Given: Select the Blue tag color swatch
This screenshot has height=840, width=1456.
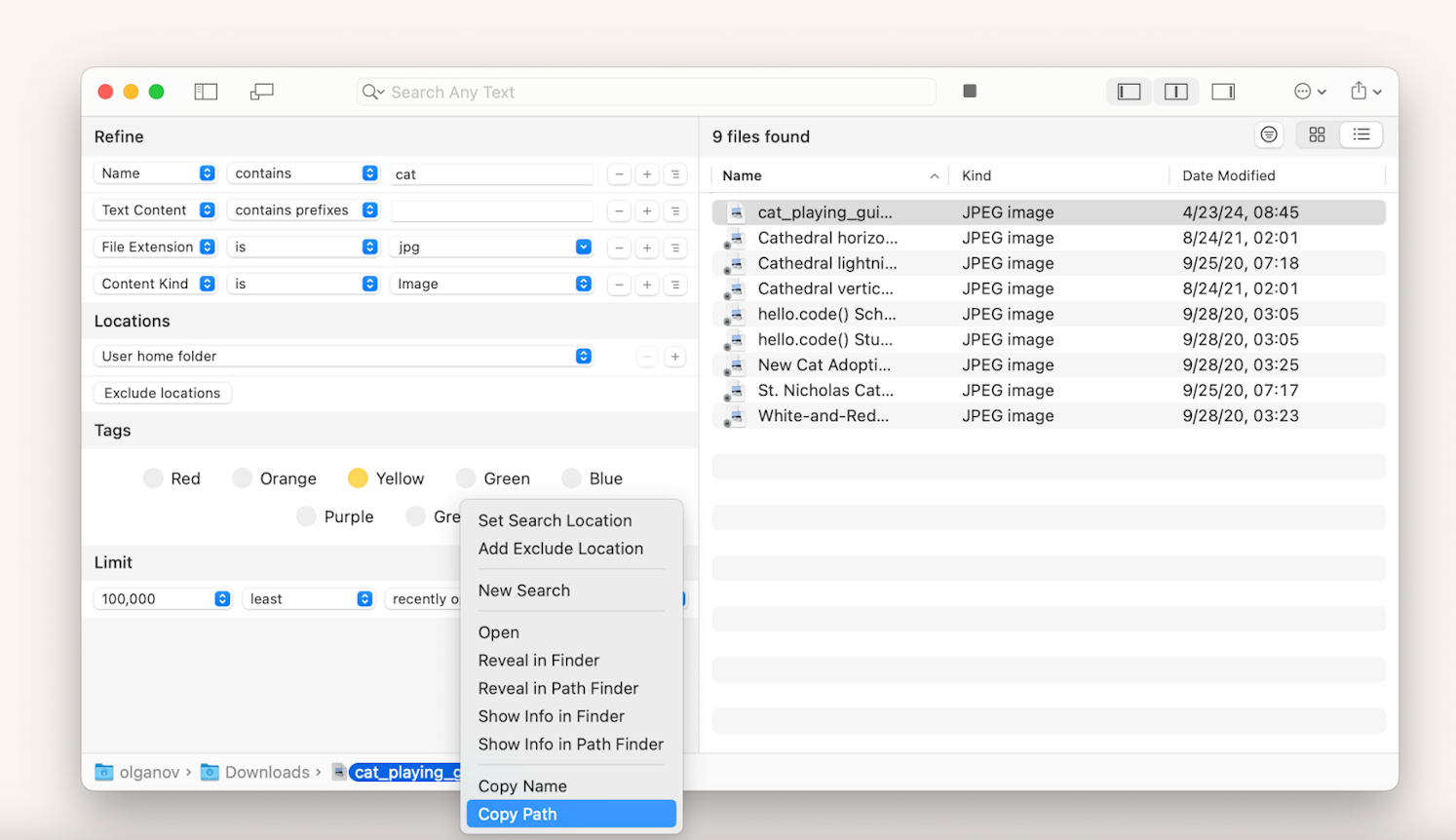Looking at the screenshot, I should pyautogui.click(x=571, y=477).
